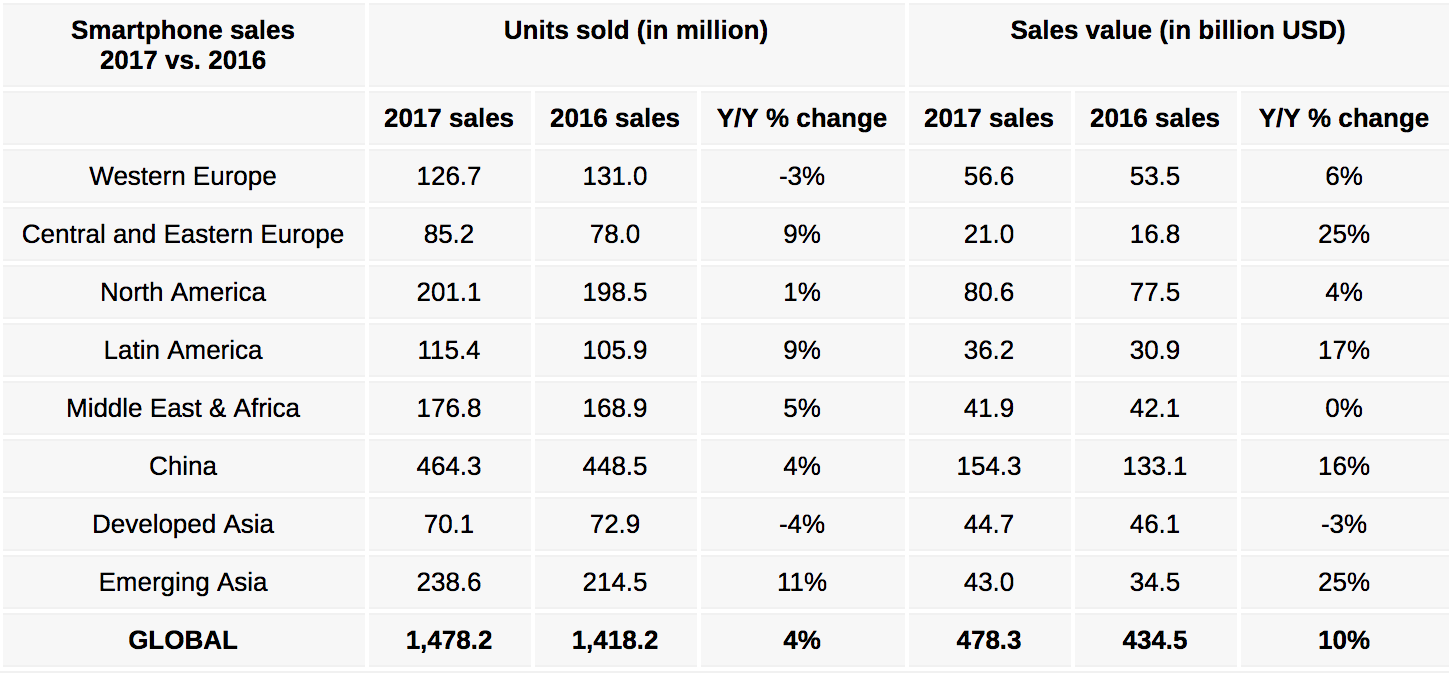Click the 154.3 China sales value cell
The width and height of the screenshot is (1449, 678).
988,467
